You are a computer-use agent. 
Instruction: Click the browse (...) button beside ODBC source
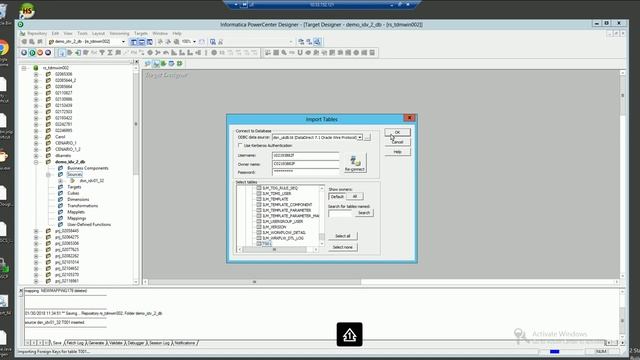367,138
